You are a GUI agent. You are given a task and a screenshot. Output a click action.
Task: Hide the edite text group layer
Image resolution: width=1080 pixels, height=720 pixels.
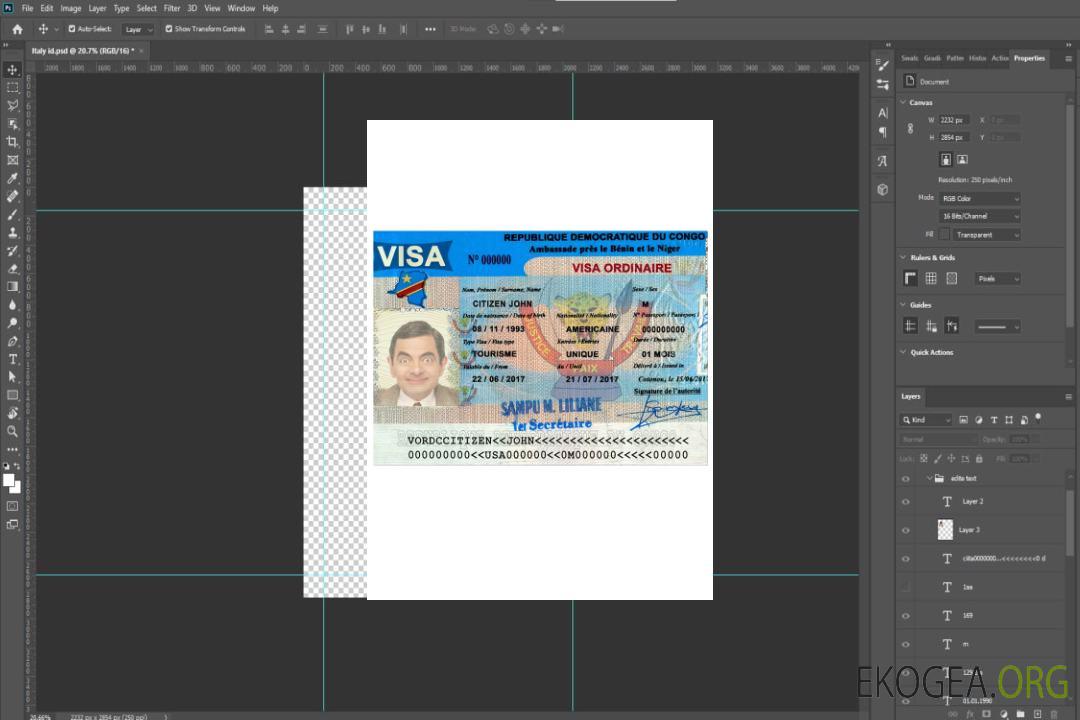[906, 479]
